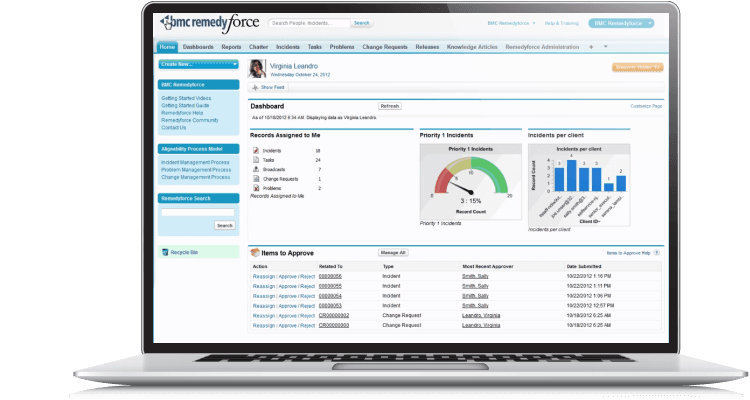The width and height of the screenshot is (750, 400).
Task: Open the Incidents tab
Action: point(287,47)
